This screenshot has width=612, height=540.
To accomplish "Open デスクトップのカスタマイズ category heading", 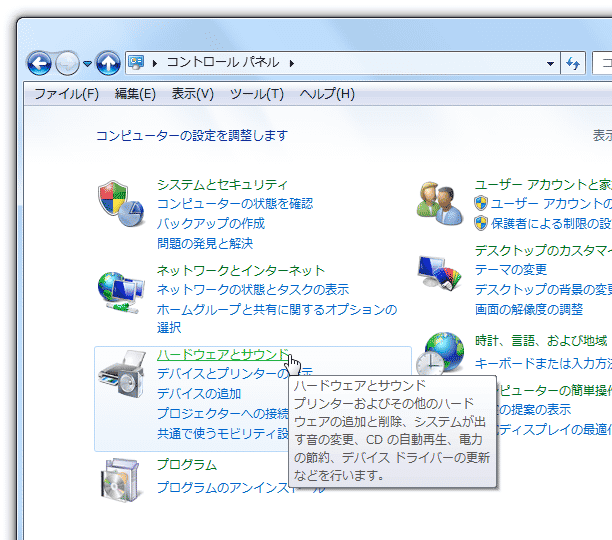I will [x=543, y=250].
